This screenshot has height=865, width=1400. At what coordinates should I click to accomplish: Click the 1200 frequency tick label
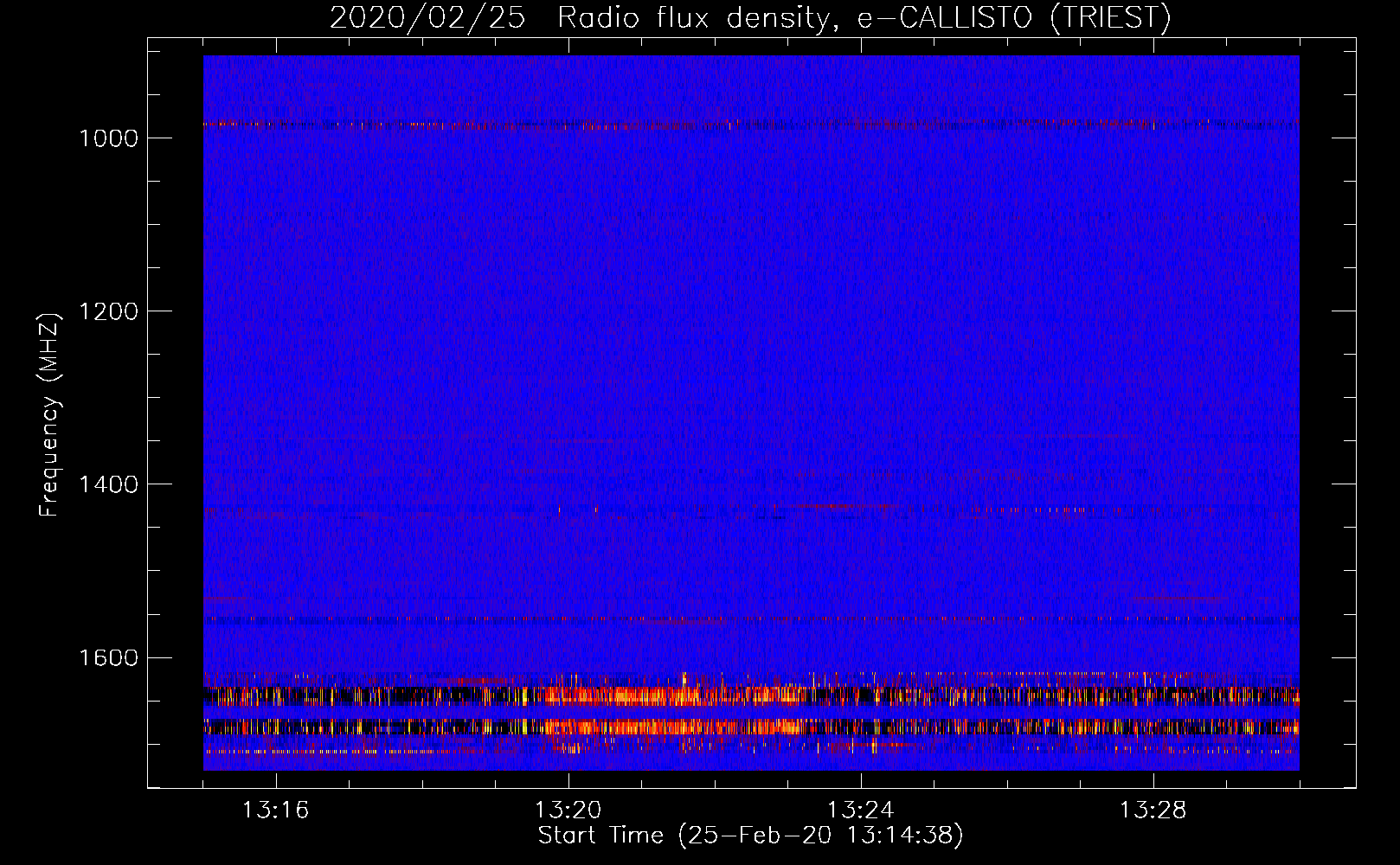click(x=109, y=311)
